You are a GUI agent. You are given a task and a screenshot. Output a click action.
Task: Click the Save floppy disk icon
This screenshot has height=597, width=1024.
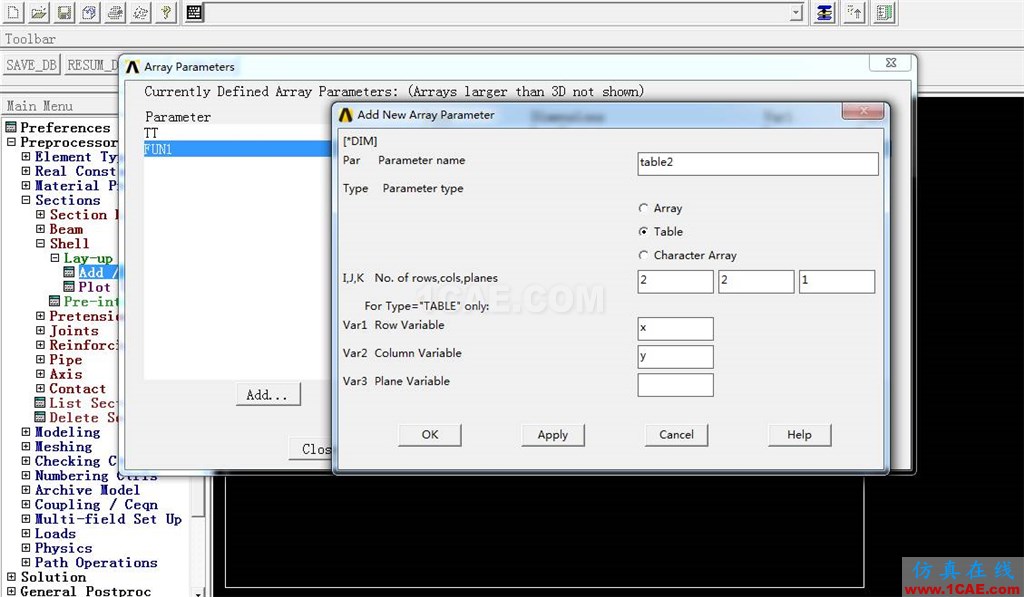[65, 12]
